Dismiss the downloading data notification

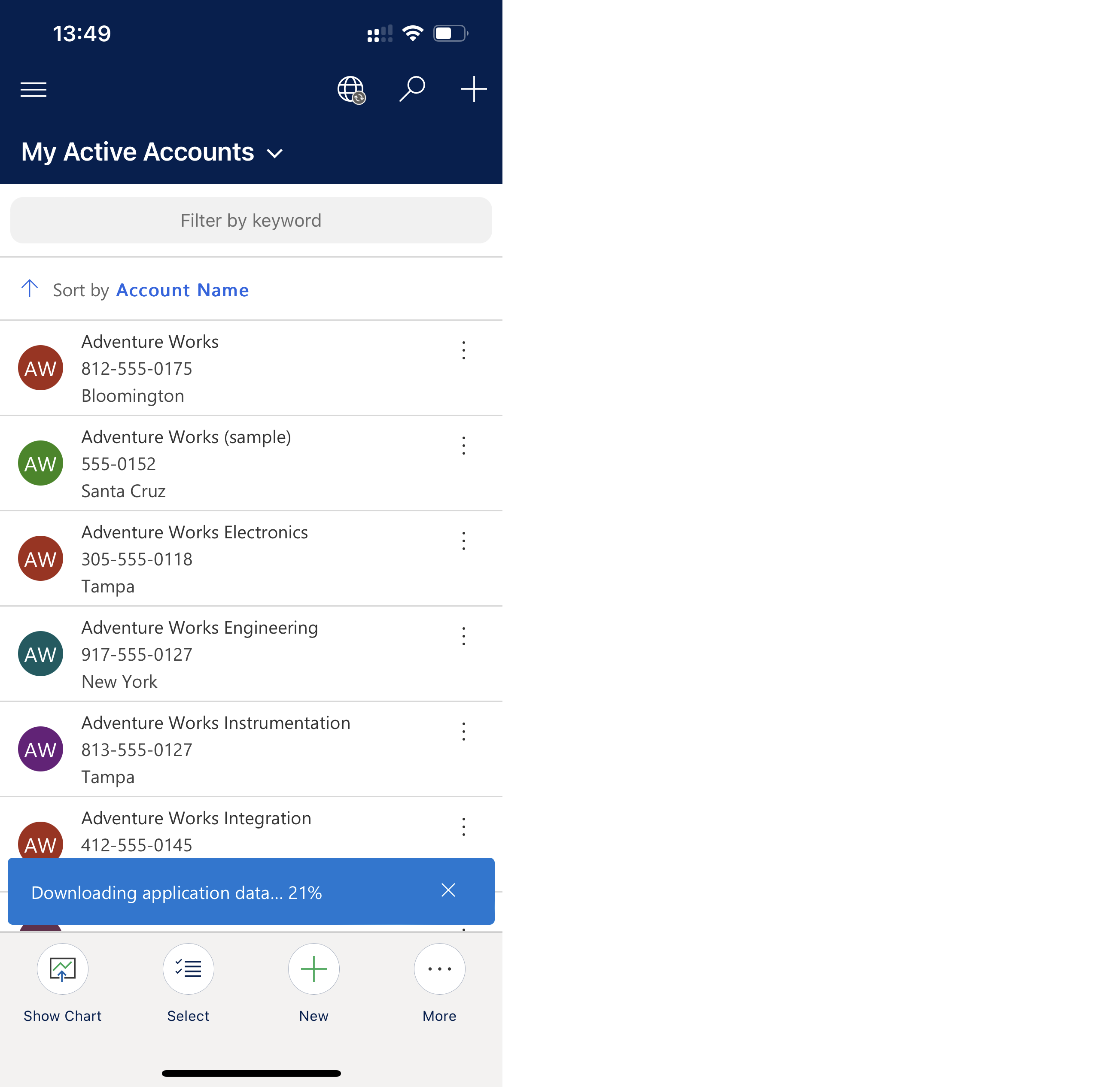[x=448, y=890]
